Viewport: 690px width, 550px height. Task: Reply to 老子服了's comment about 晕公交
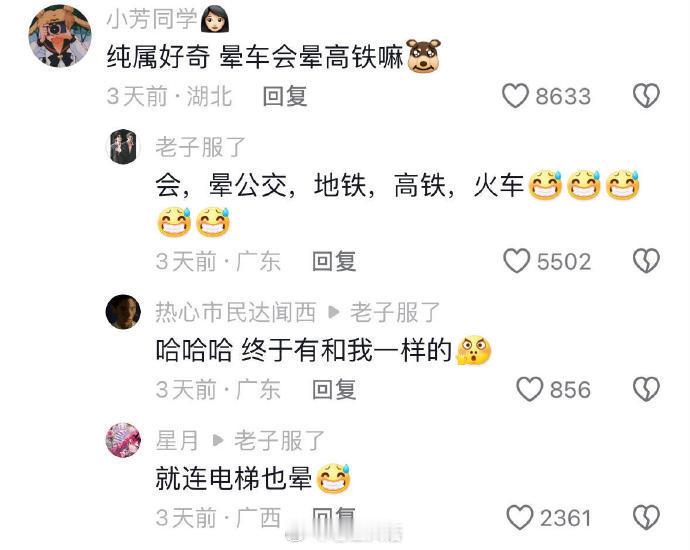334,262
